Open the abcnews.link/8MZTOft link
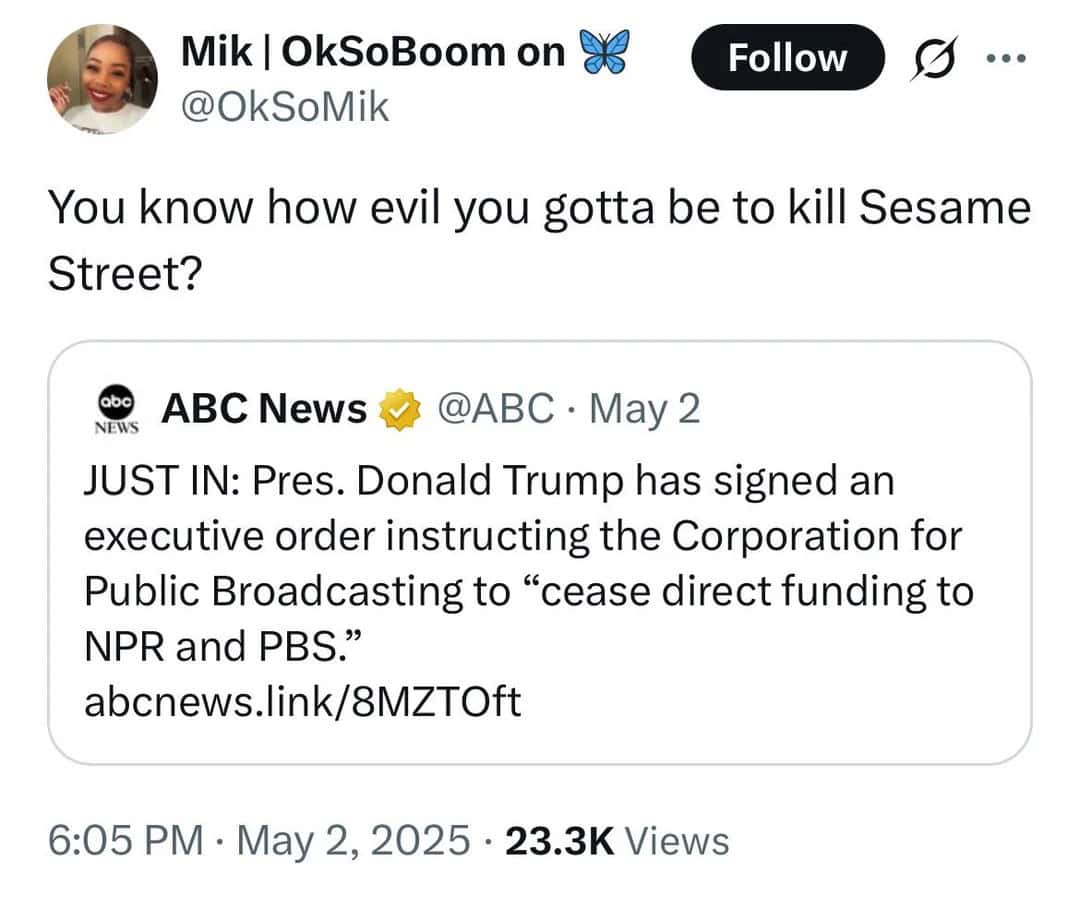 pos(302,702)
